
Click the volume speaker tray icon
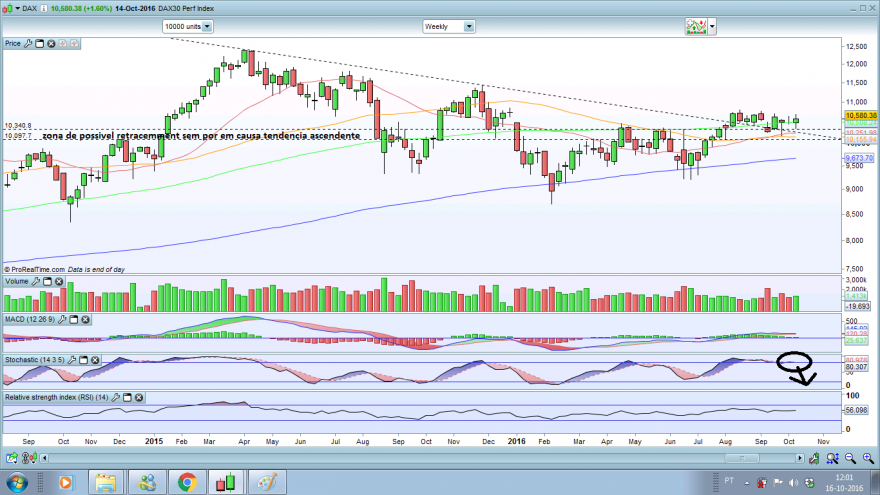coord(793,482)
